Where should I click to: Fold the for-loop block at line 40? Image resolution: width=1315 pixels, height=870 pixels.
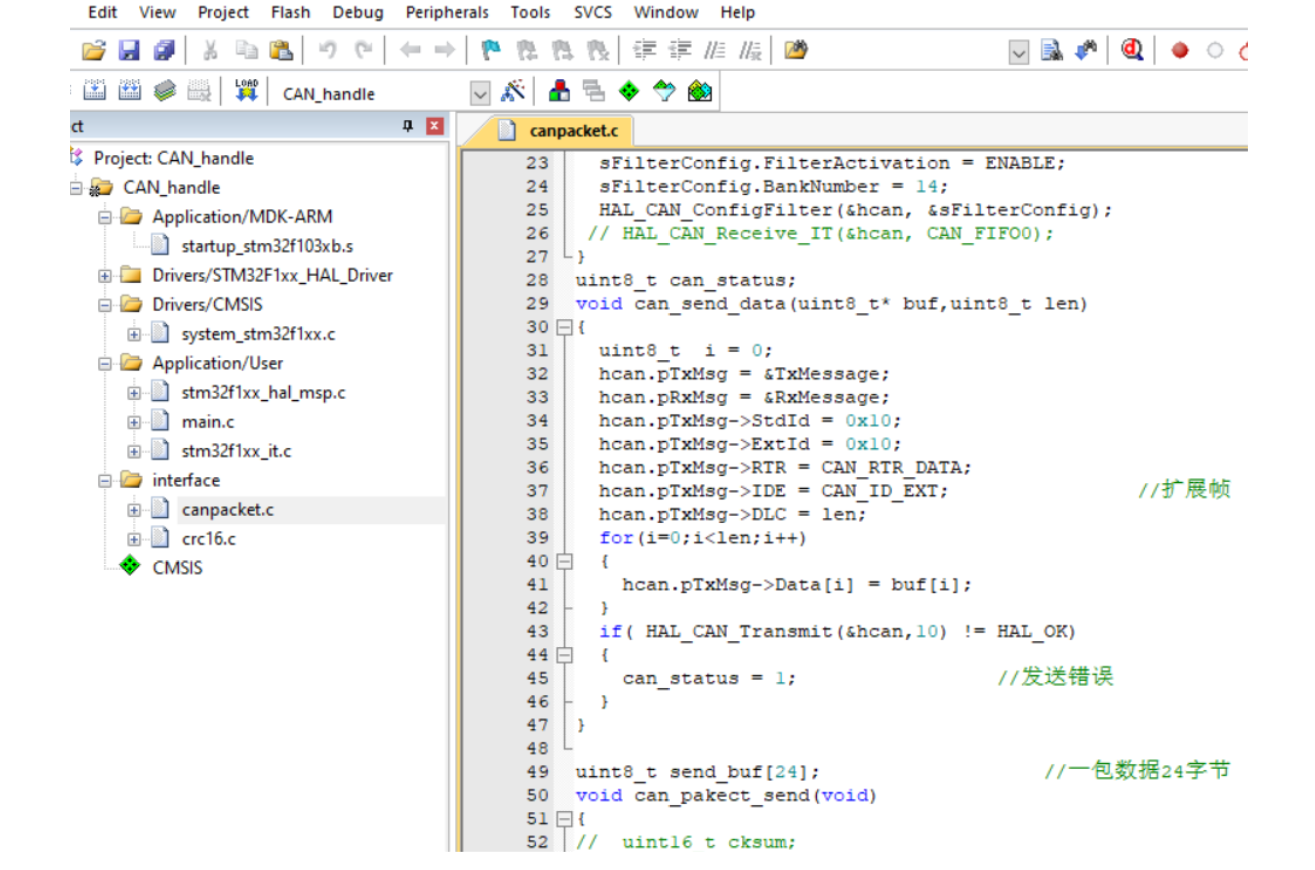(x=564, y=561)
